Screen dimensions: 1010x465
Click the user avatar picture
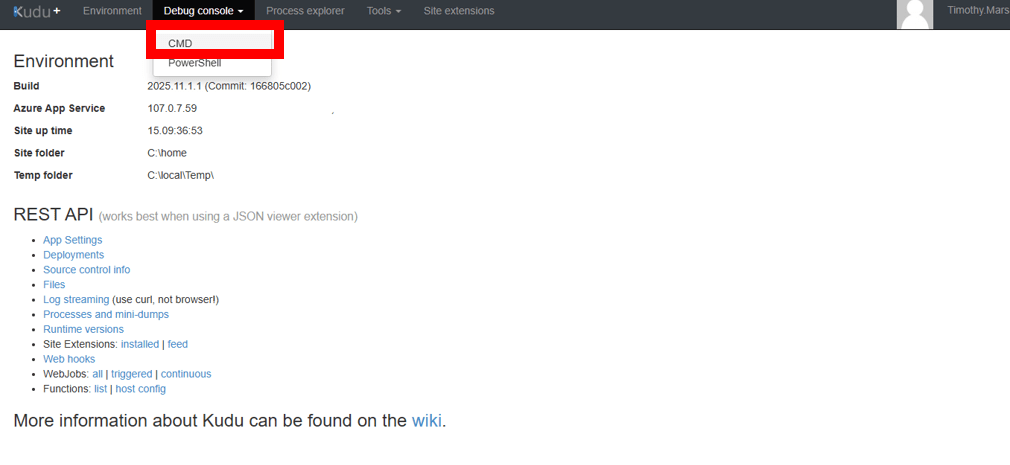click(x=915, y=14)
